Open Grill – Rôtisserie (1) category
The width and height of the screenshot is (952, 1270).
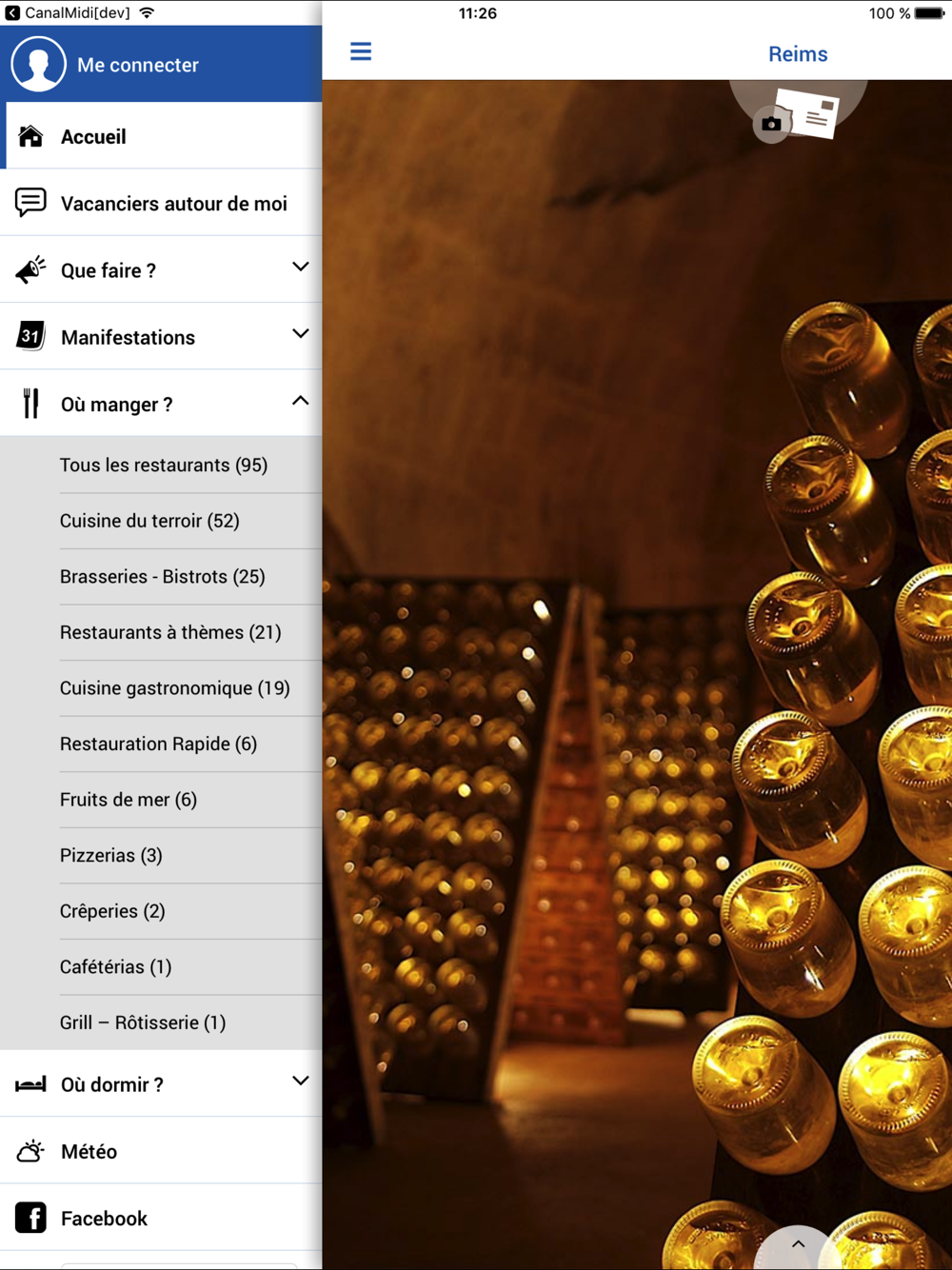(x=190, y=1022)
